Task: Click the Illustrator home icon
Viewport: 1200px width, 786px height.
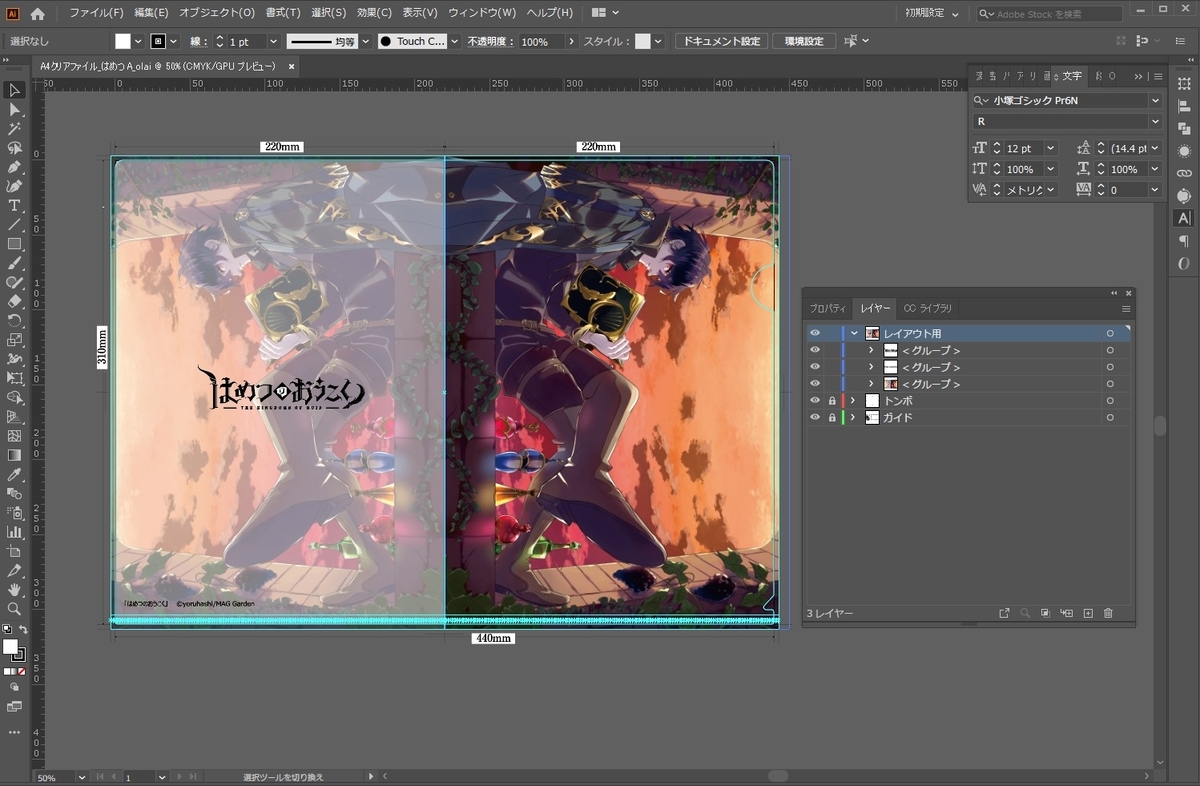Action: click(x=37, y=13)
